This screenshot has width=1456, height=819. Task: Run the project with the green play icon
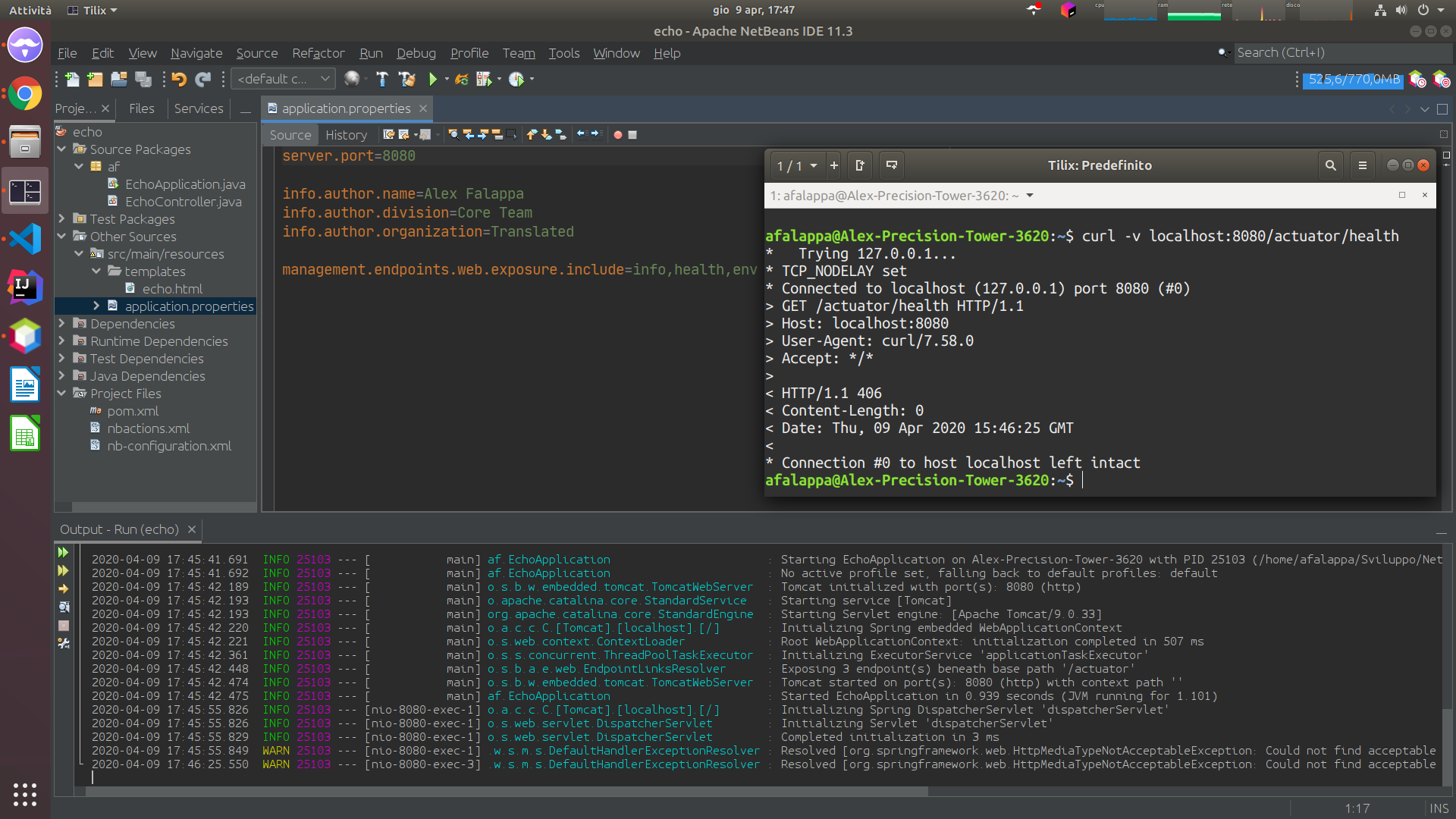pos(433,79)
